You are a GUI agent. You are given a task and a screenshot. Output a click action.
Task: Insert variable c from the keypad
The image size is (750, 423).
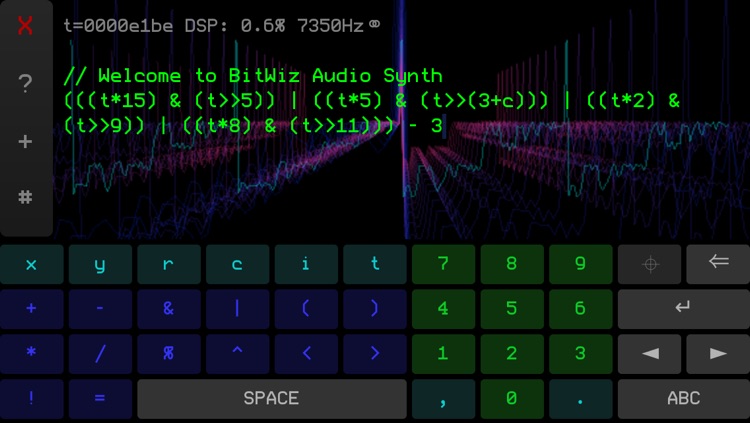[x=237, y=264]
